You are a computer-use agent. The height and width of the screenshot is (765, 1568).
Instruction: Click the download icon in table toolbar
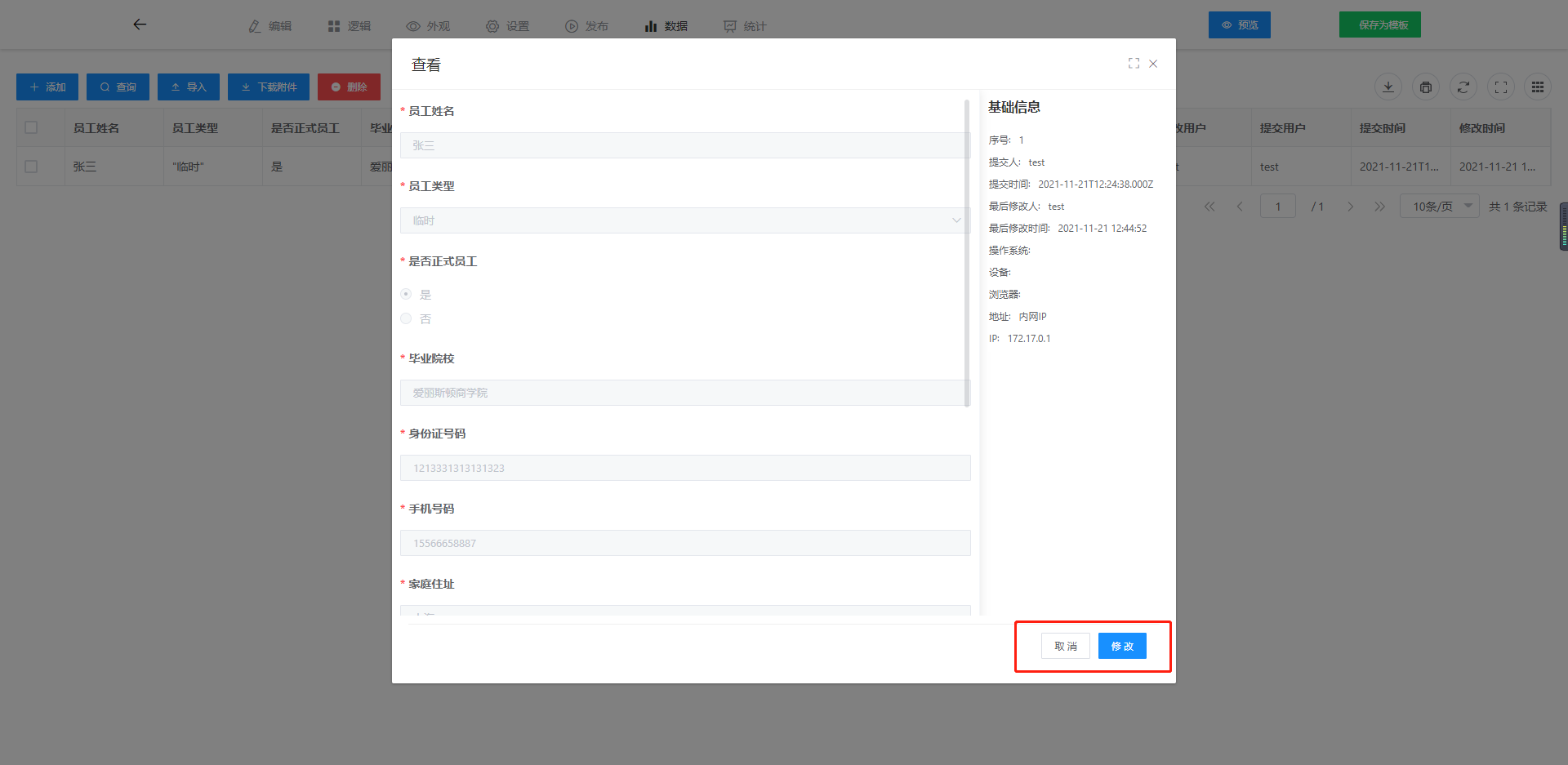tap(1388, 87)
